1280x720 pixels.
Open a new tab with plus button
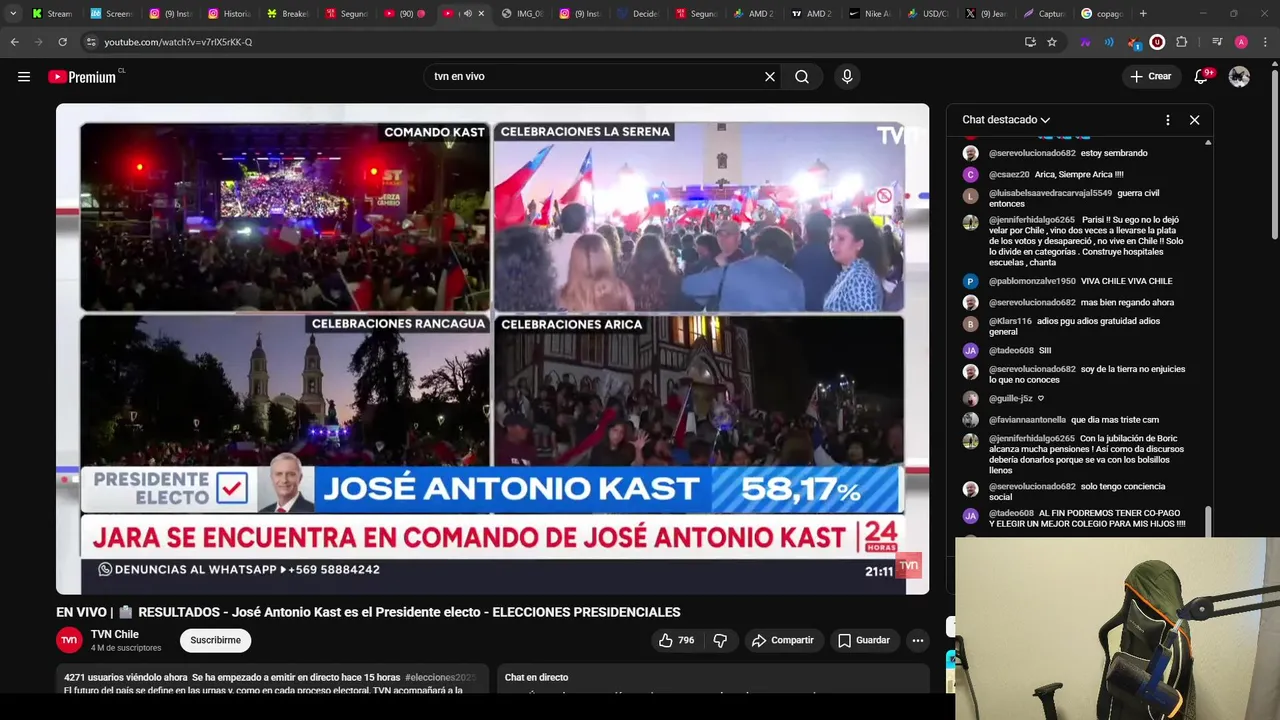pyautogui.click(x=1143, y=14)
